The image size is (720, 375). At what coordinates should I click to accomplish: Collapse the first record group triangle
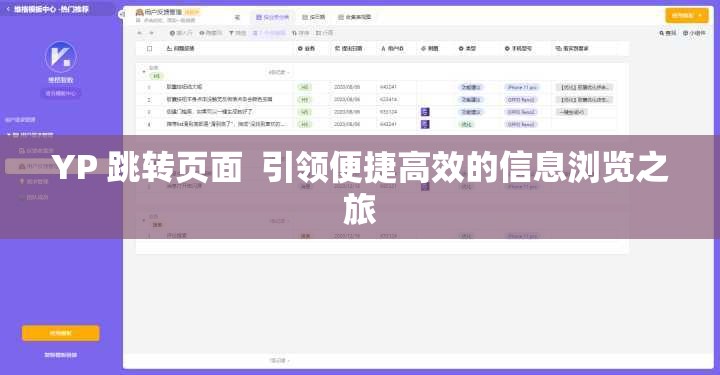click(144, 72)
